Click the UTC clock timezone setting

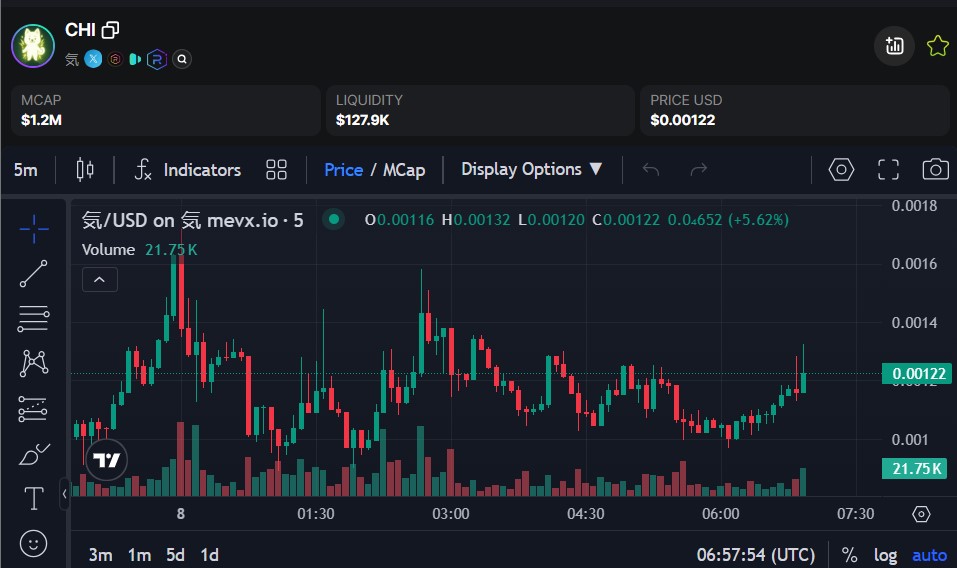(x=755, y=555)
